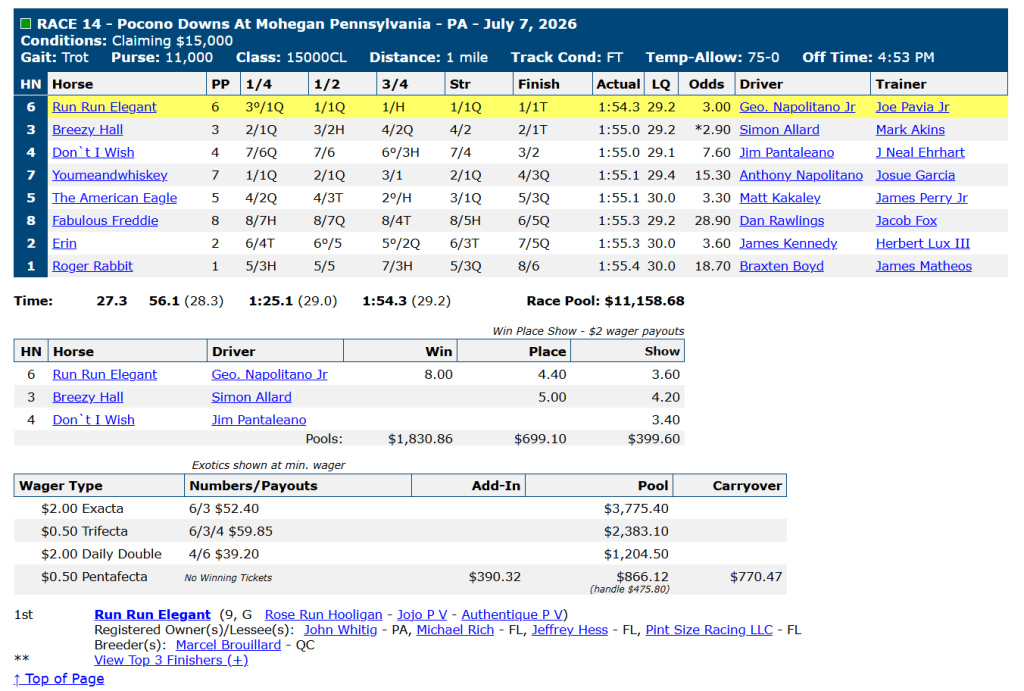The width and height of the screenshot is (1024, 691).
Task: Open driver Geo. Napolitano Jr in results table
Action: tap(797, 107)
